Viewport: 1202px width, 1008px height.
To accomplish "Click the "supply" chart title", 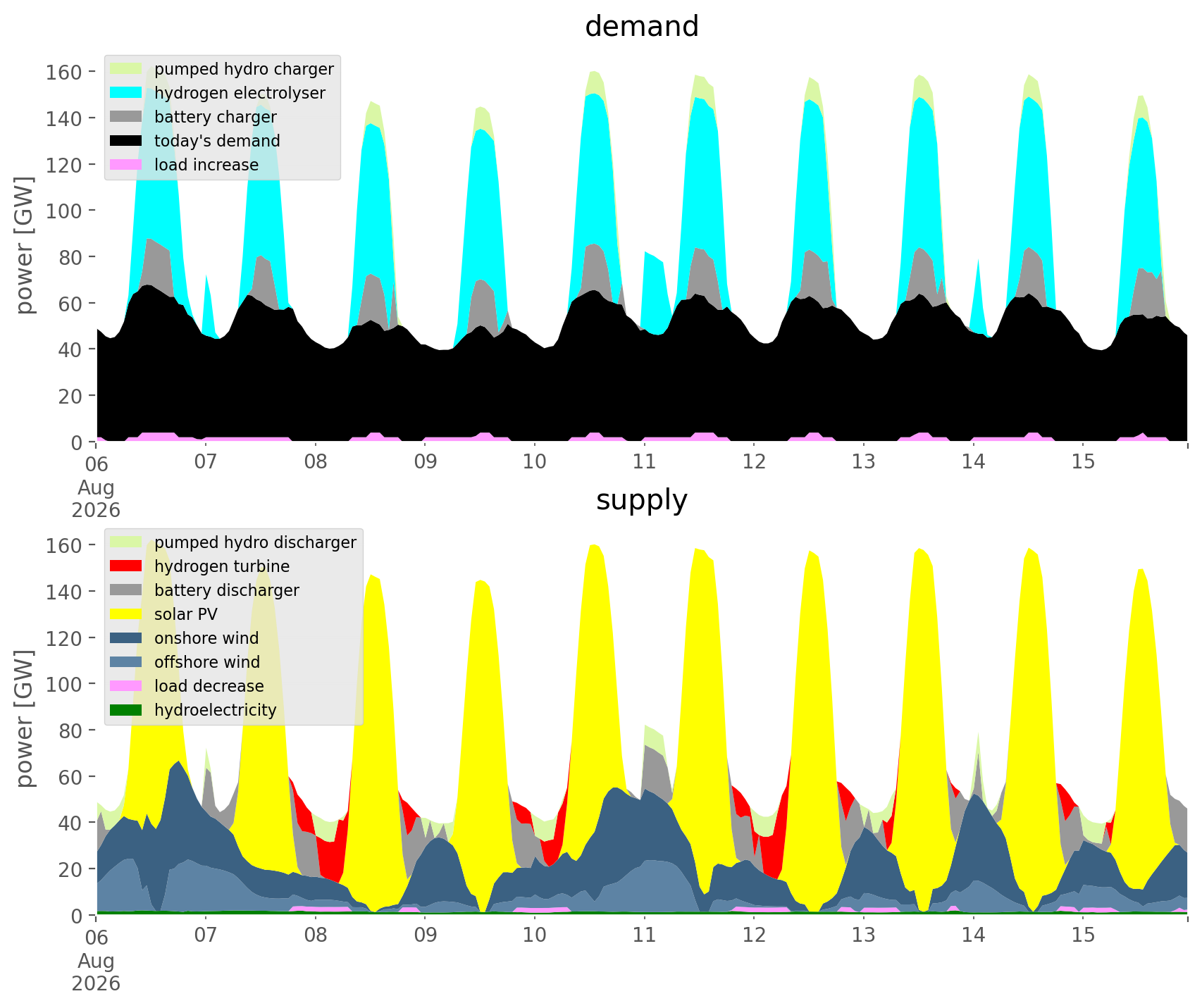I will tap(642, 500).
